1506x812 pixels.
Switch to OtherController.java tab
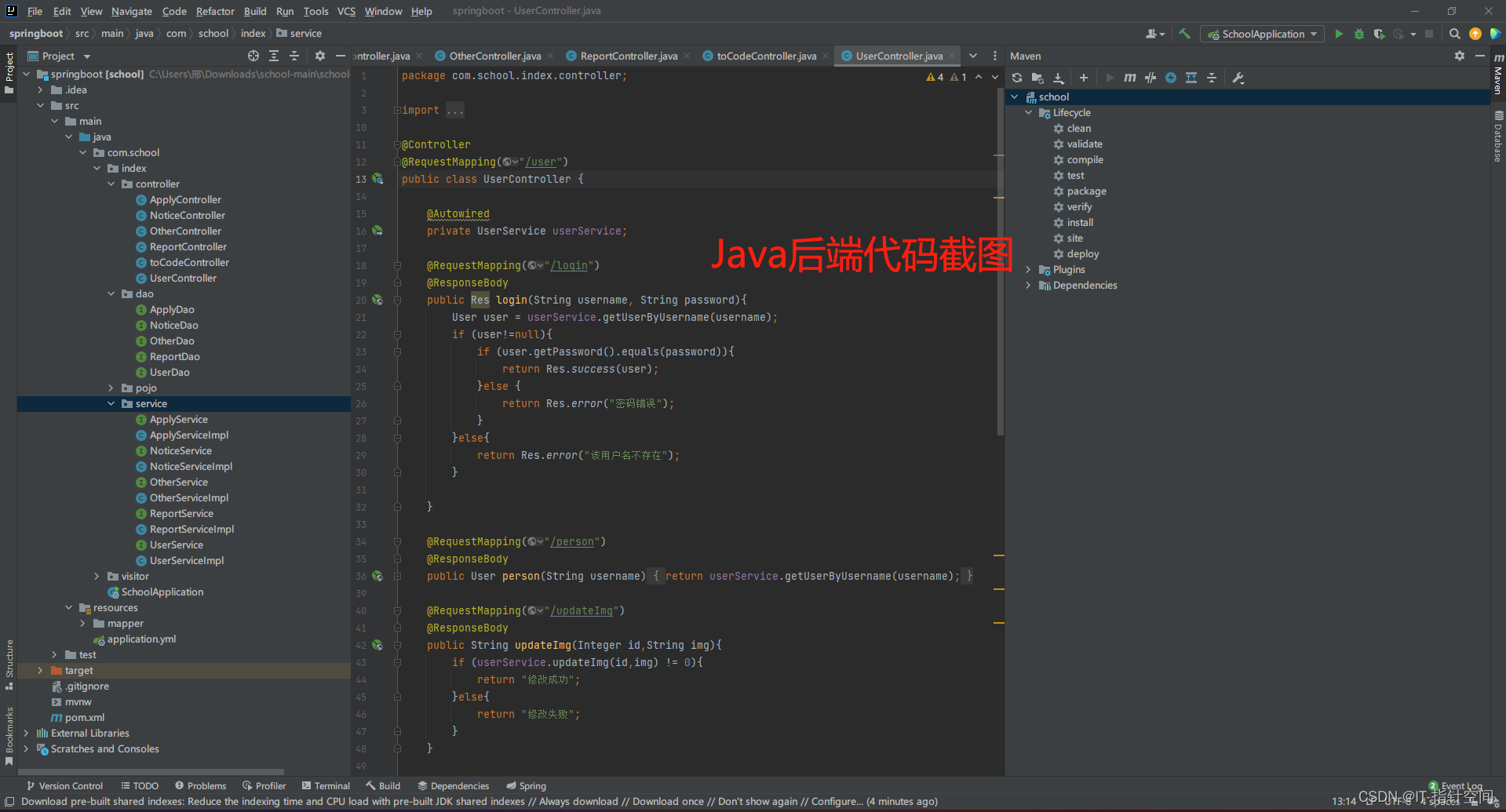pos(494,56)
